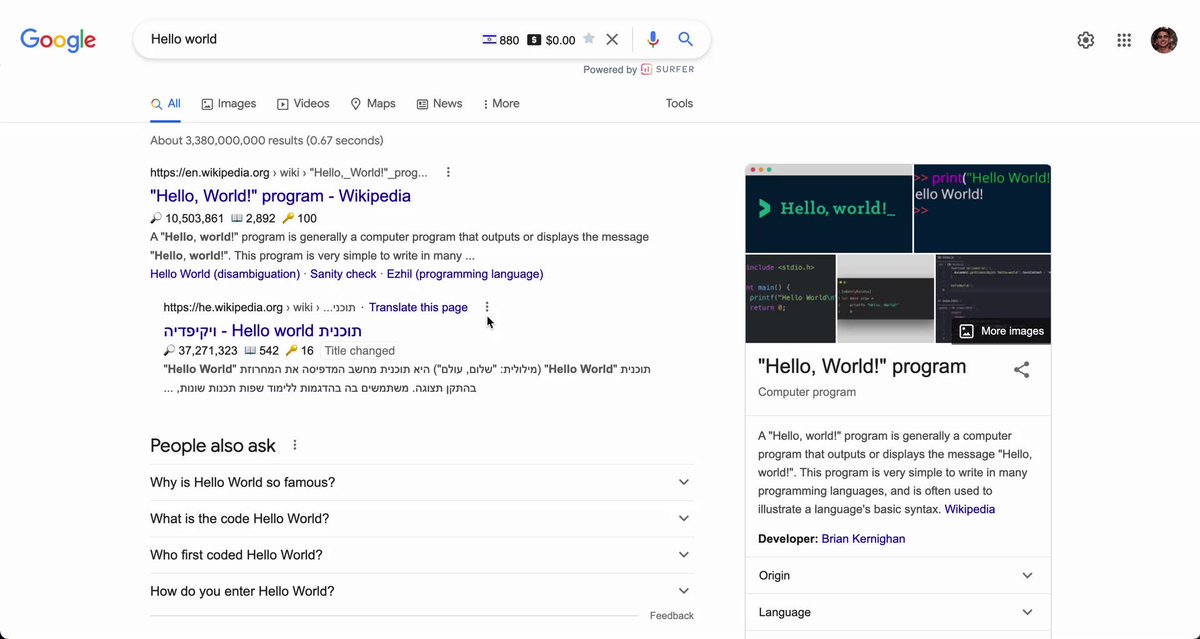
Task: Click the 'People also ask' heading
Action: coord(213,445)
